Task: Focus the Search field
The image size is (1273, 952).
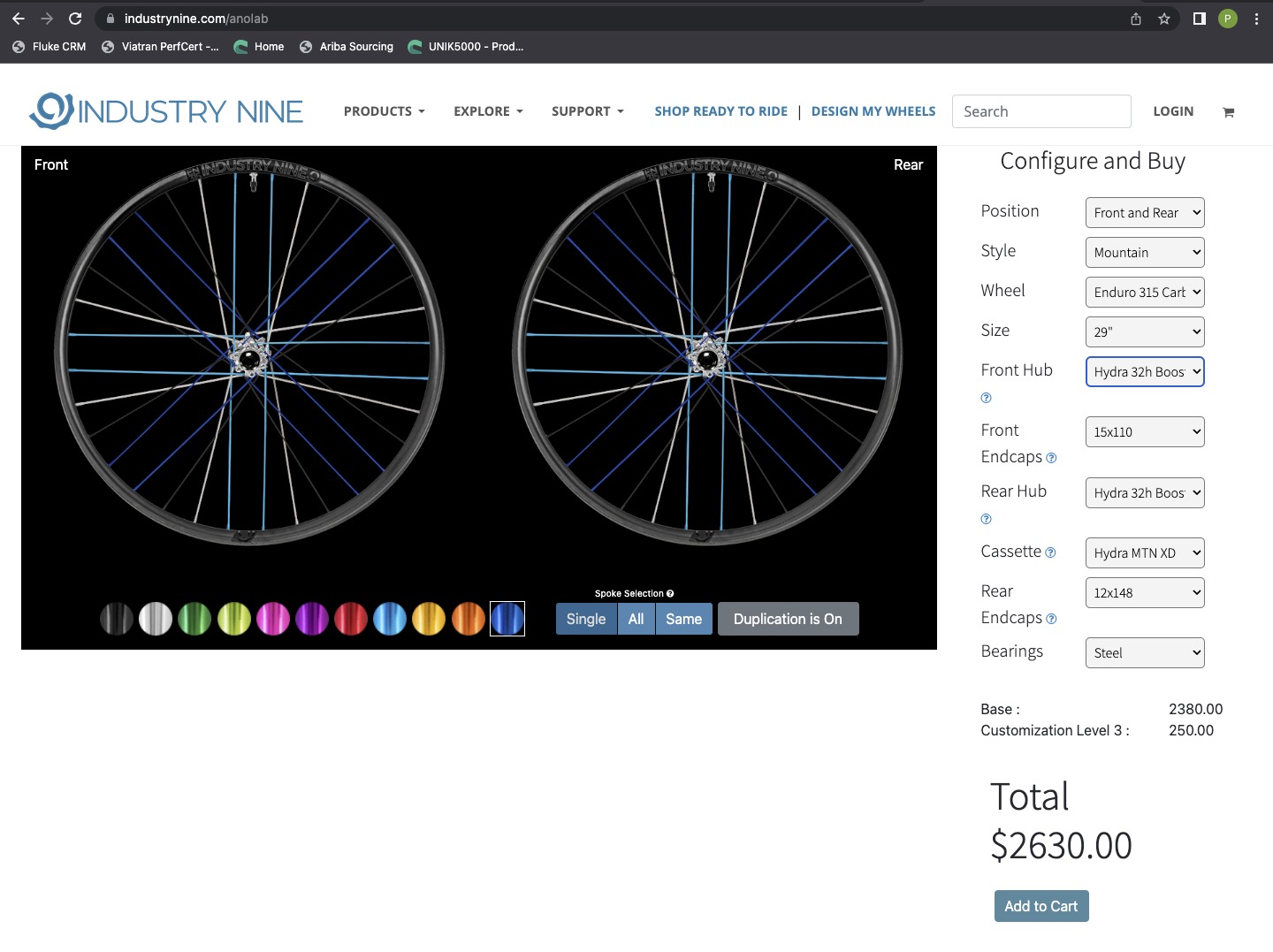Action: pyautogui.click(x=1041, y=111)
